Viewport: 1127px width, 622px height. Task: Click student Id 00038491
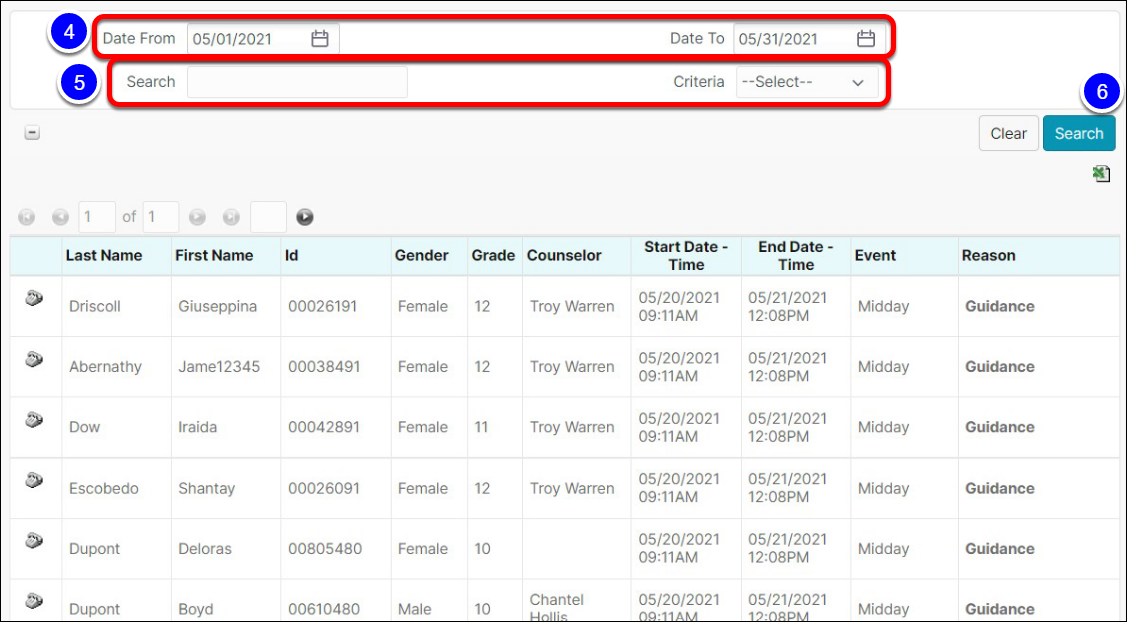click(323, 367)
